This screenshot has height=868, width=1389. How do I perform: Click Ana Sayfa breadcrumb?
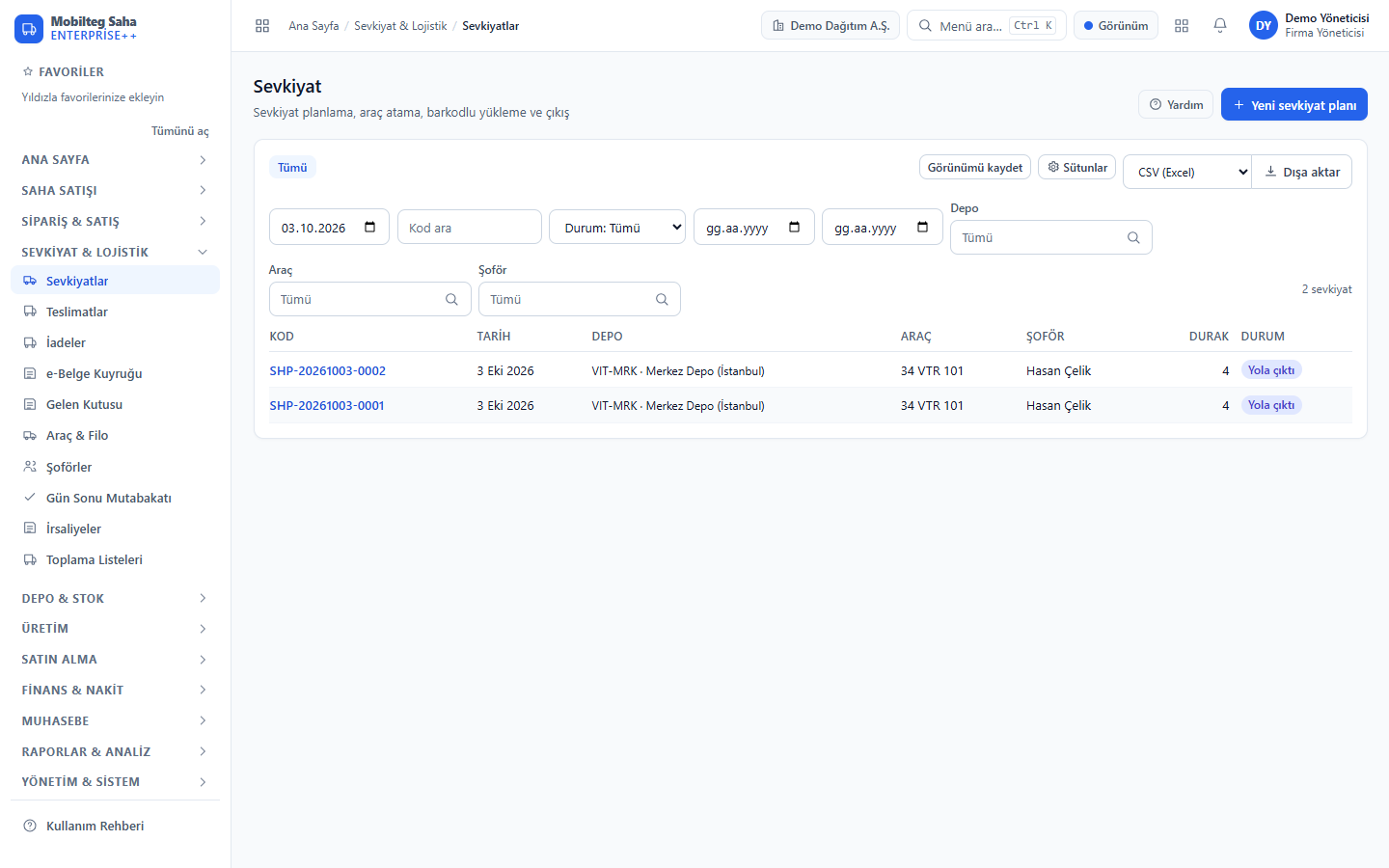tap(313, 26)
